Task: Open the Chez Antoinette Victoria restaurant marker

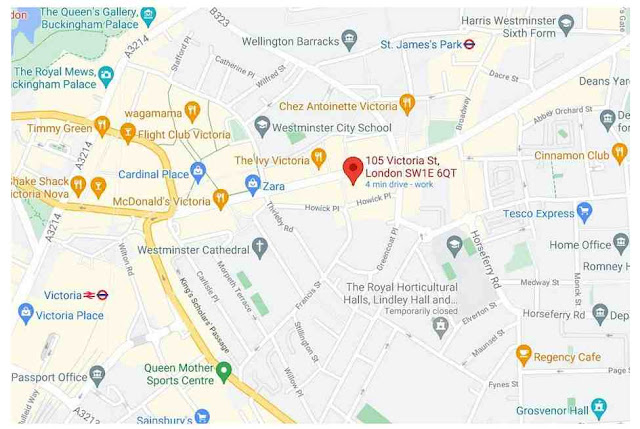Action: [407, 104]
